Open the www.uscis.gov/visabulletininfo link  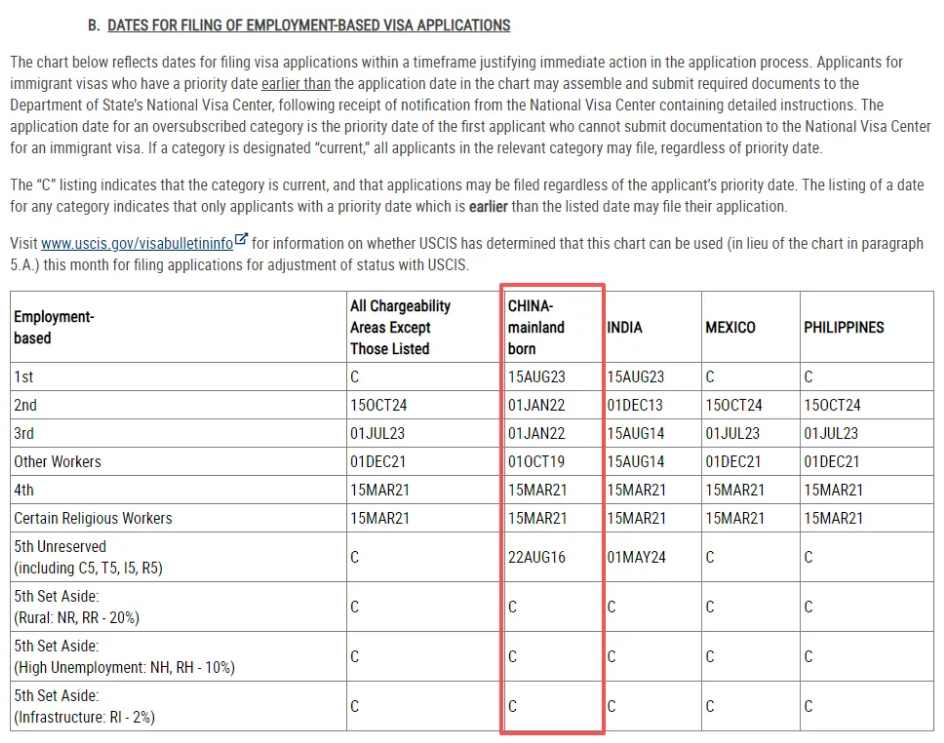(136, 243)
